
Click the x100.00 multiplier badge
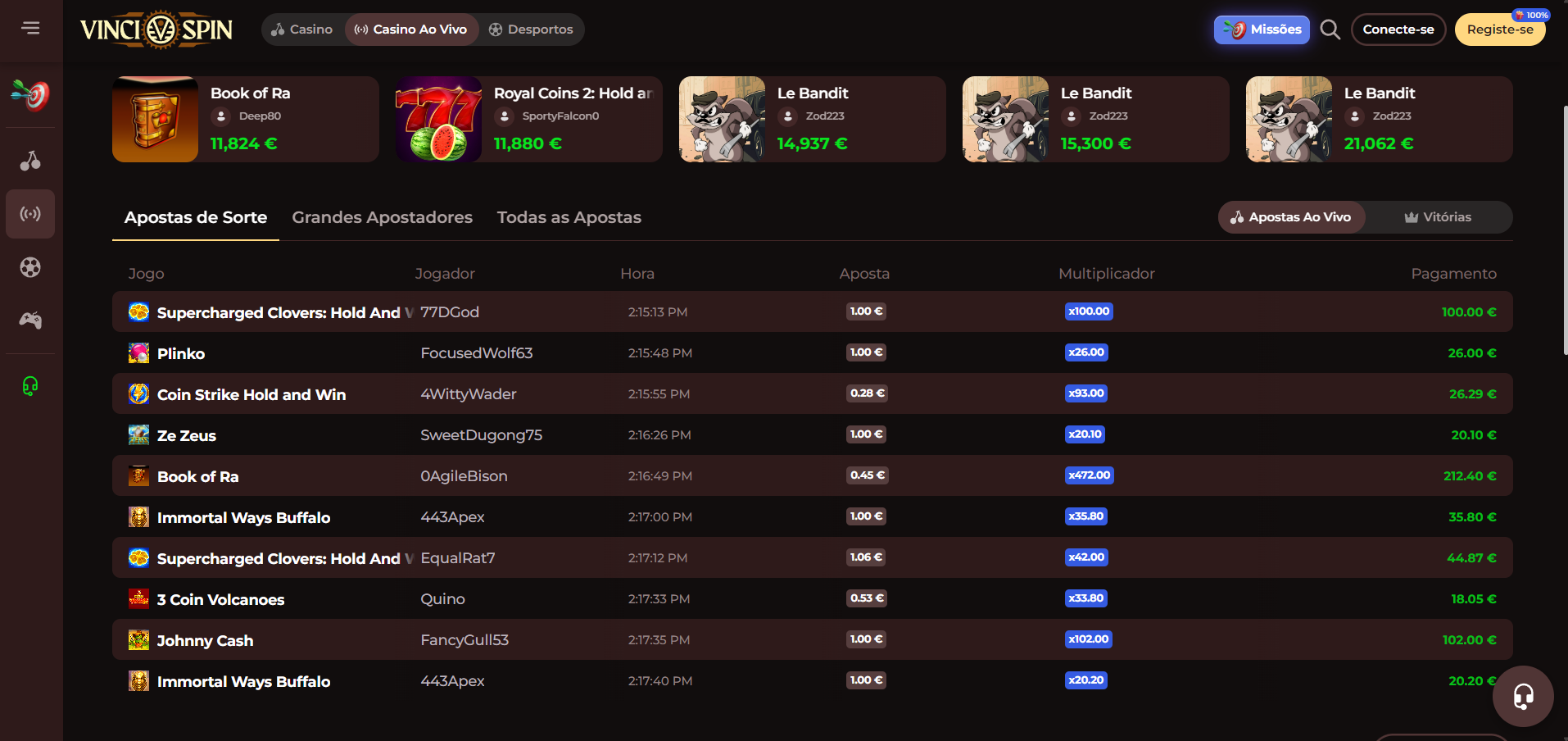1089,311
